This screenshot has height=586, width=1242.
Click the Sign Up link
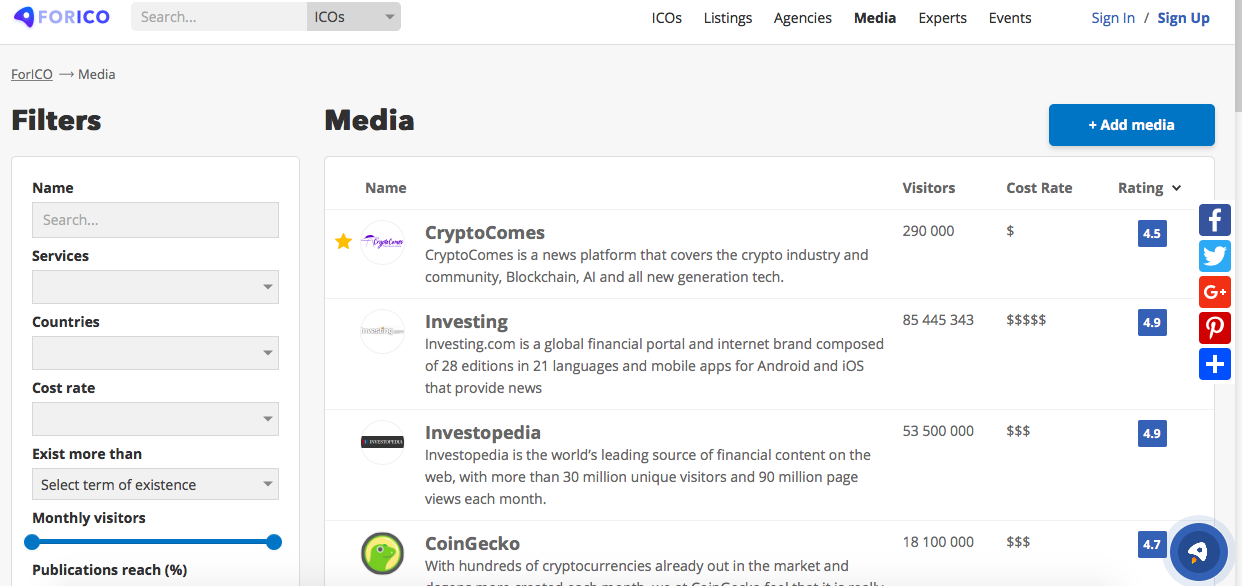[1183, 18]
